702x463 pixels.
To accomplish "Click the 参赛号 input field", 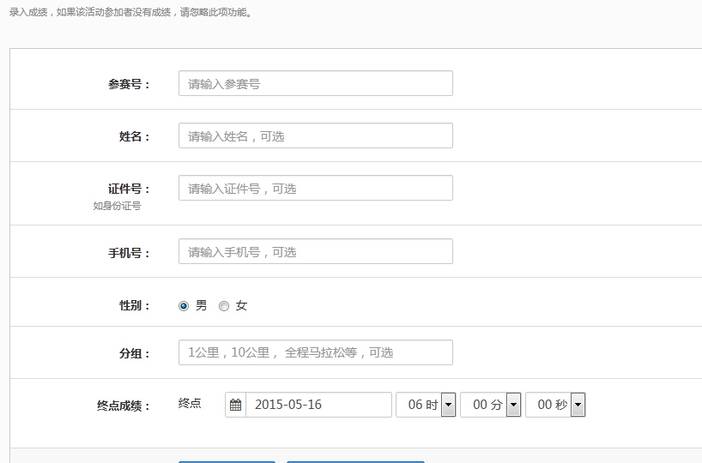I will point(315,84).
